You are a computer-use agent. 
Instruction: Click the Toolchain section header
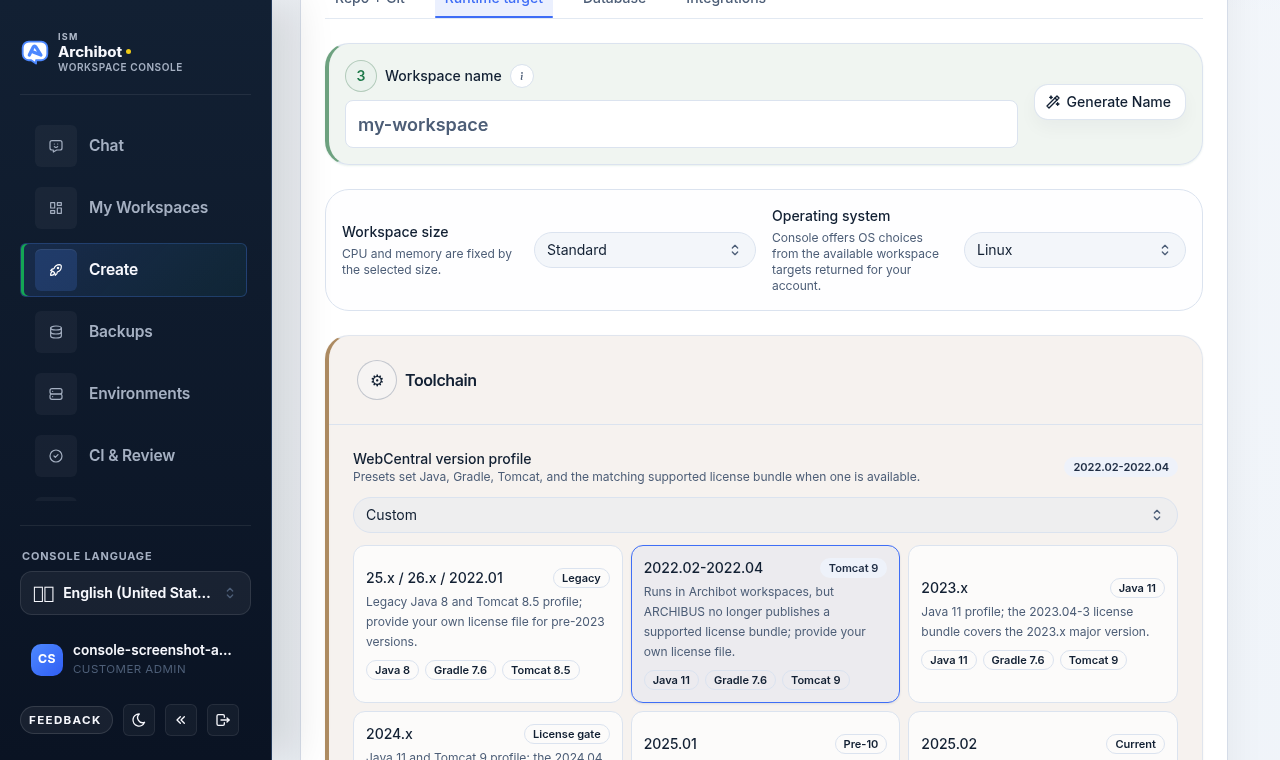(x=766, y=380)
